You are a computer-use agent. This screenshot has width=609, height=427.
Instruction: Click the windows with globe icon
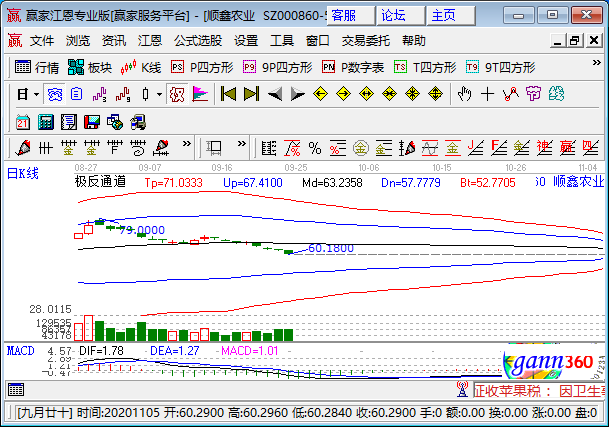115,122
